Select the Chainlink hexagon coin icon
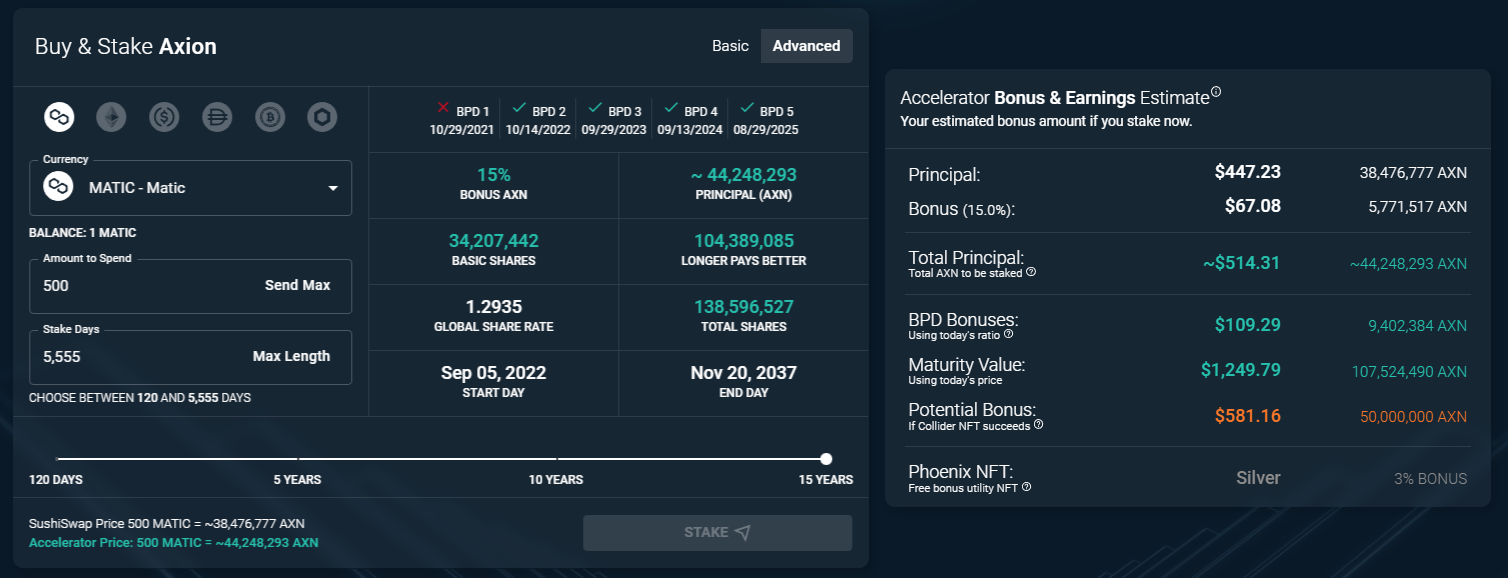 (x=322, y=118)
